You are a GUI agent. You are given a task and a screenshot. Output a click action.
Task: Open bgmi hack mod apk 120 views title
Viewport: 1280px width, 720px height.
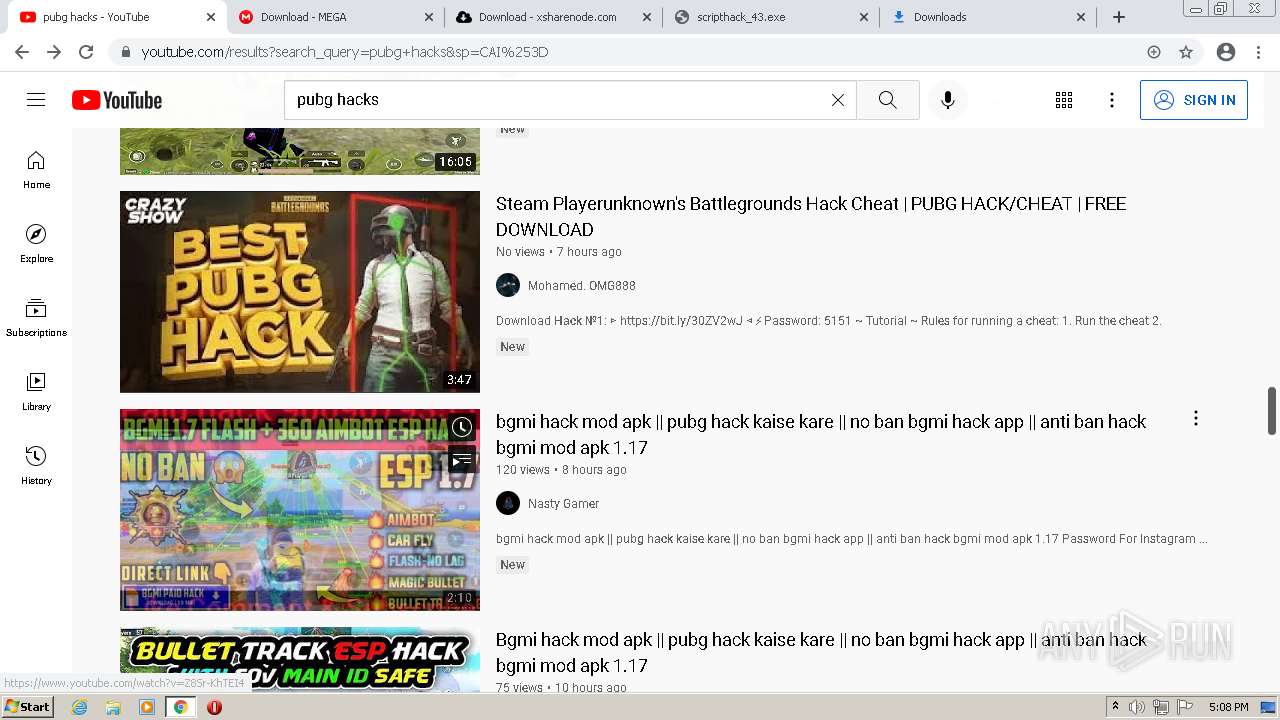pyautogui.click(x=821, y=434)
